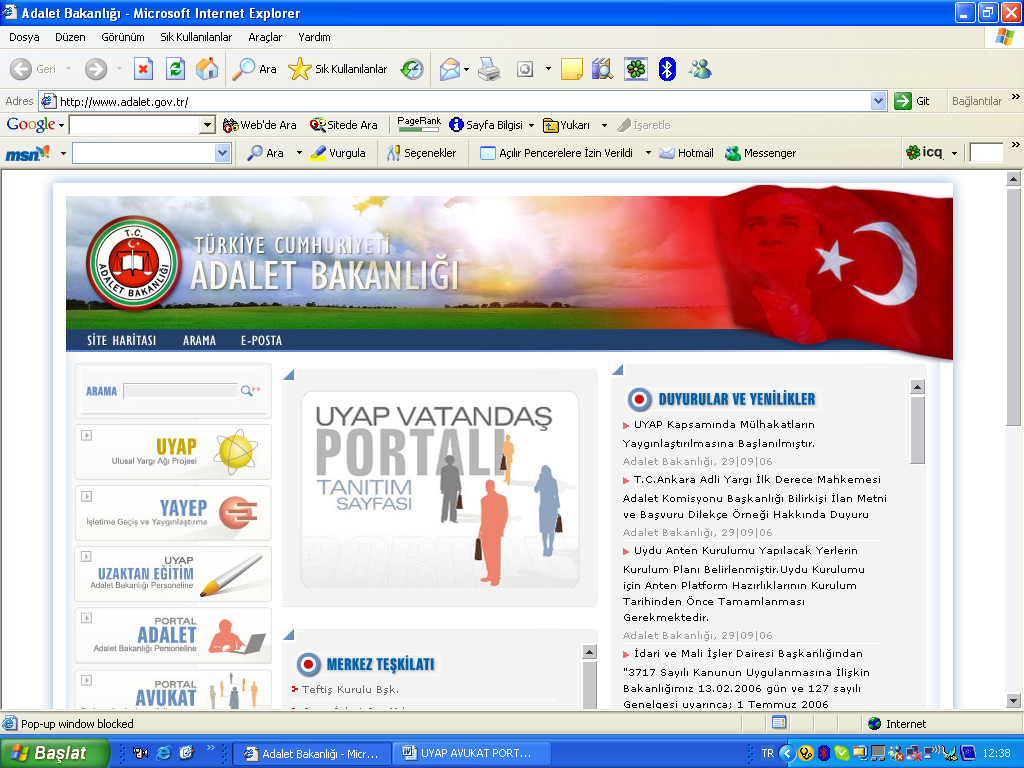Open the MSN search box dropdown
Screen dimensions: 1024x768
(223, 153)
